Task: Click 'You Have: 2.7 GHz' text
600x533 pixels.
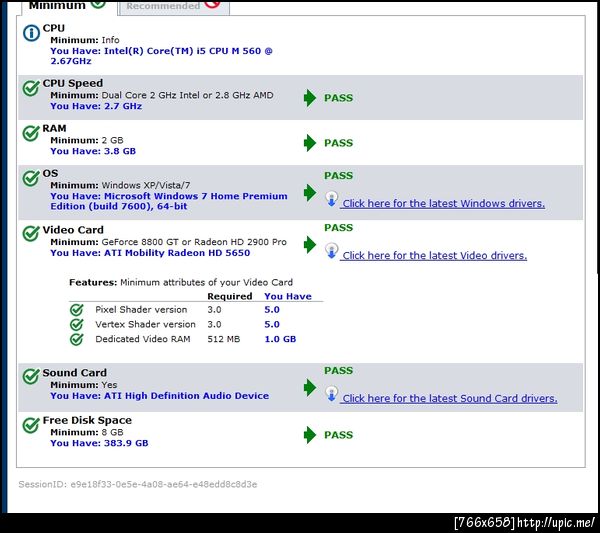Action: pyautogui.click(x=96, y=106)
